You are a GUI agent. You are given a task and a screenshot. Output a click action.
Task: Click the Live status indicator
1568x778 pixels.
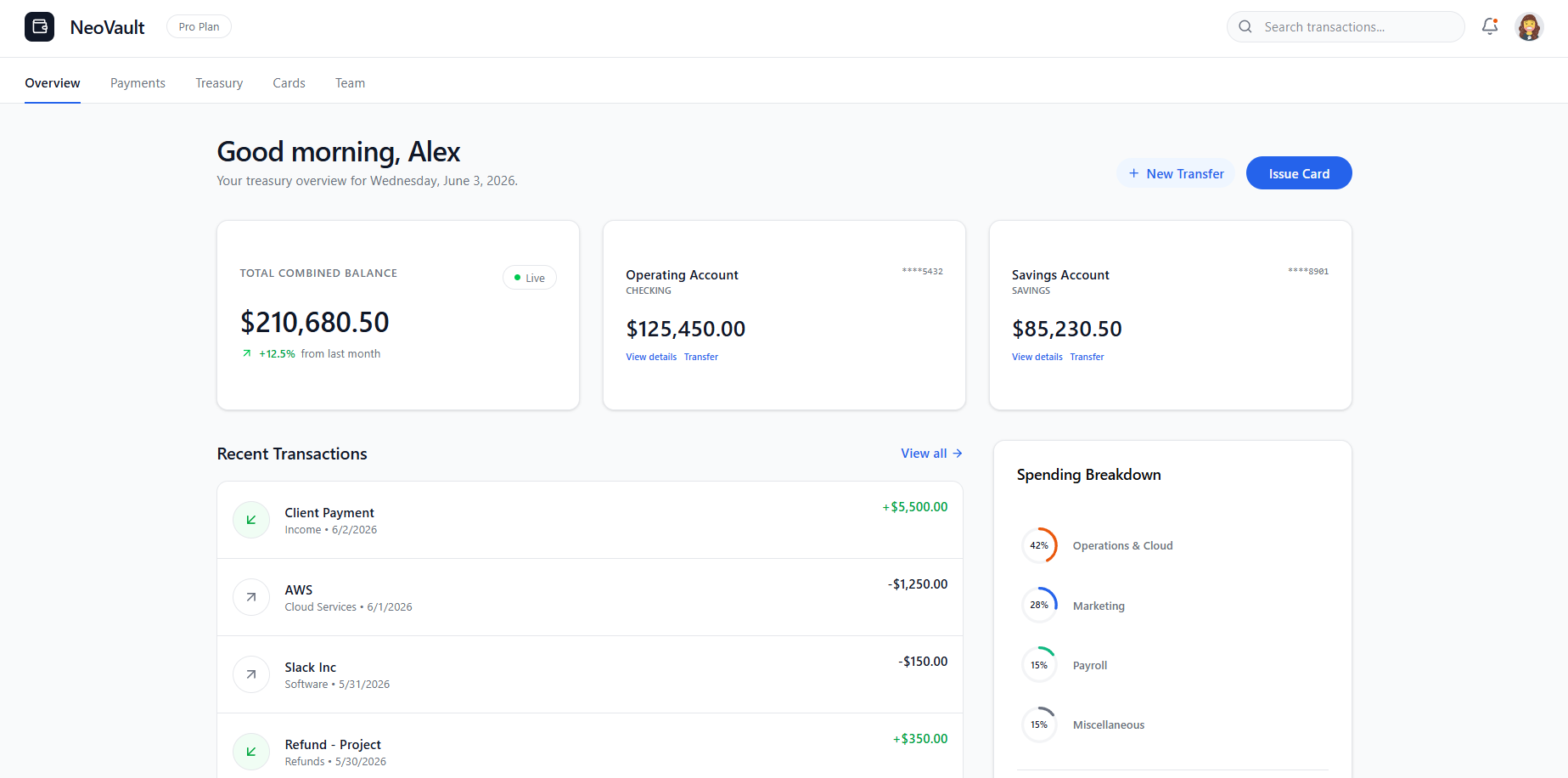530,278
